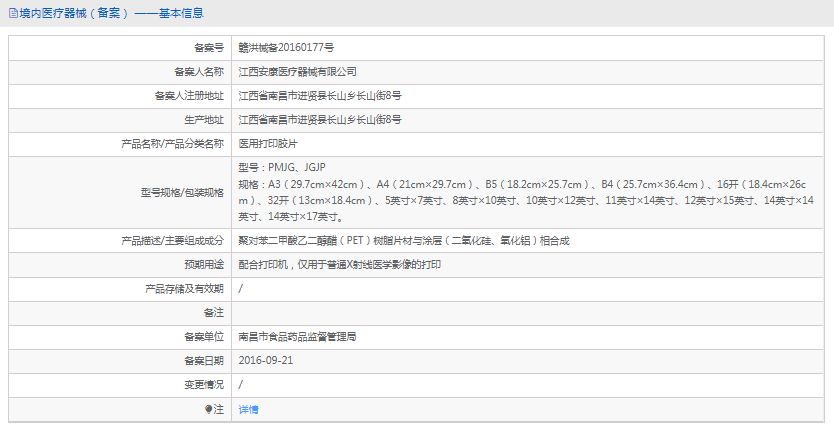Click the 备案日期 label cell
The image size is (834, 431).
pyautogui.click(x=120, y=361)
